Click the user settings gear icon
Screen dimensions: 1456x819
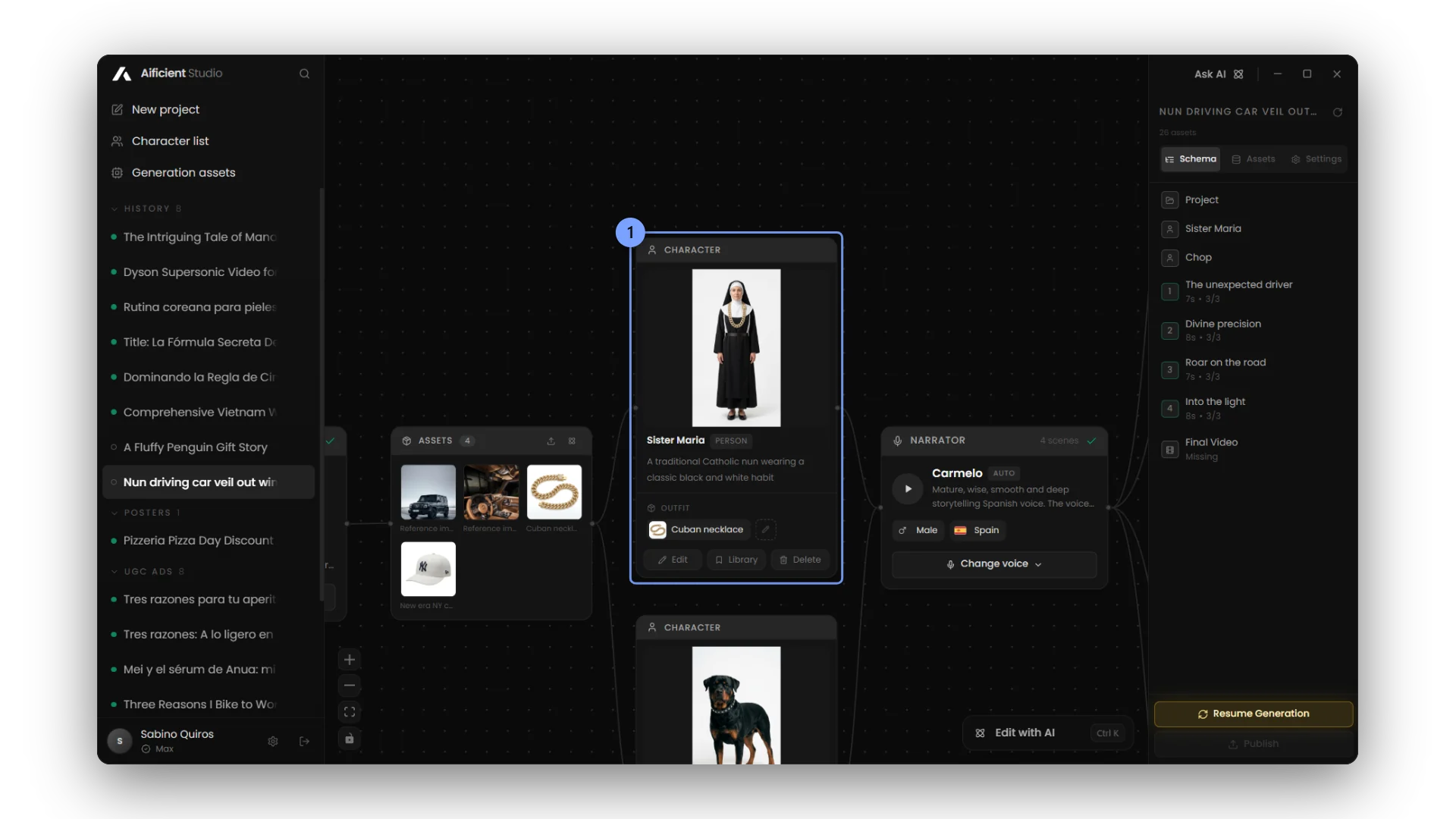273,741
